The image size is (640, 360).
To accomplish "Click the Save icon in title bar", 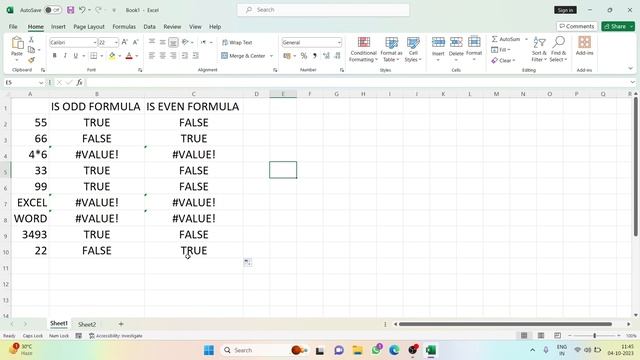I will point(71,10).
